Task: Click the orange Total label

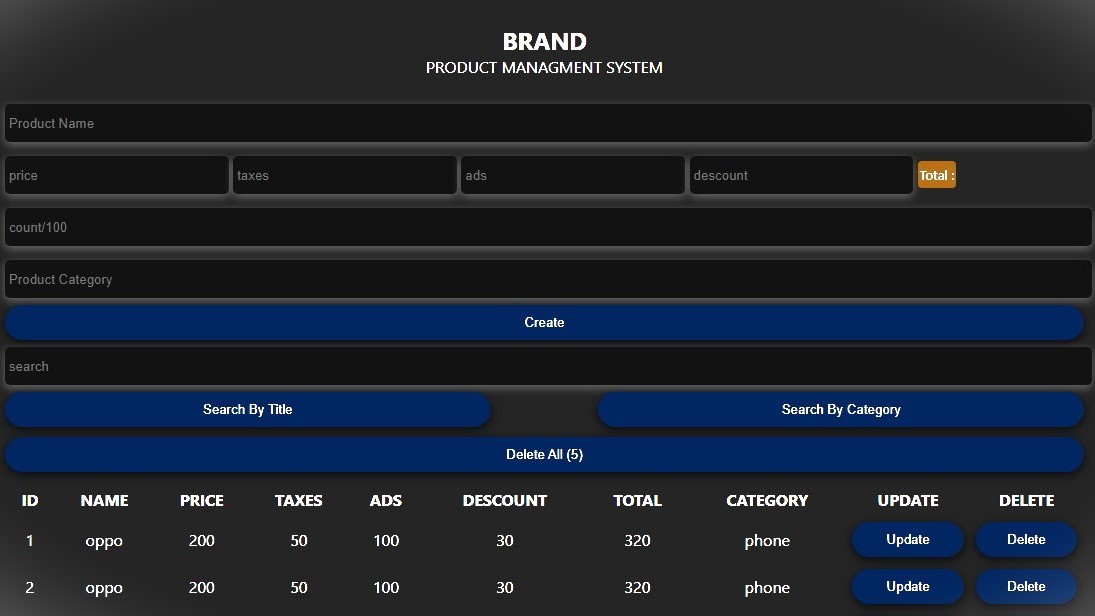Action: click(x=937, y=175)
